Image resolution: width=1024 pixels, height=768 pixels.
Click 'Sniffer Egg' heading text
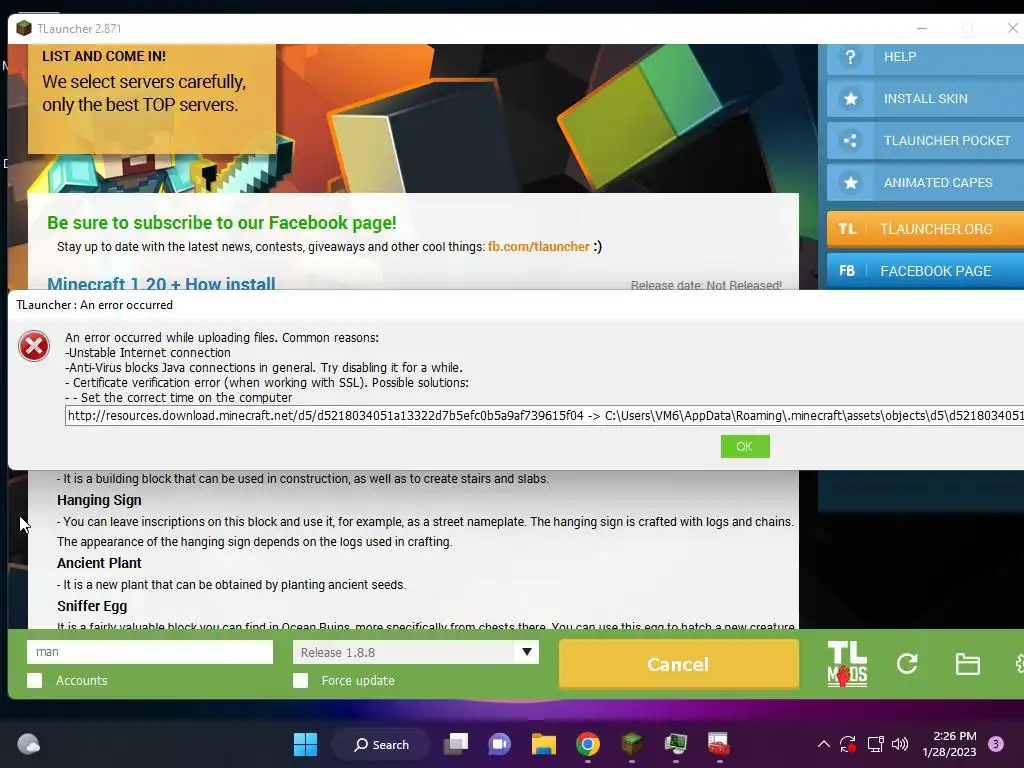pyautogui.click(x=92, y=606)
